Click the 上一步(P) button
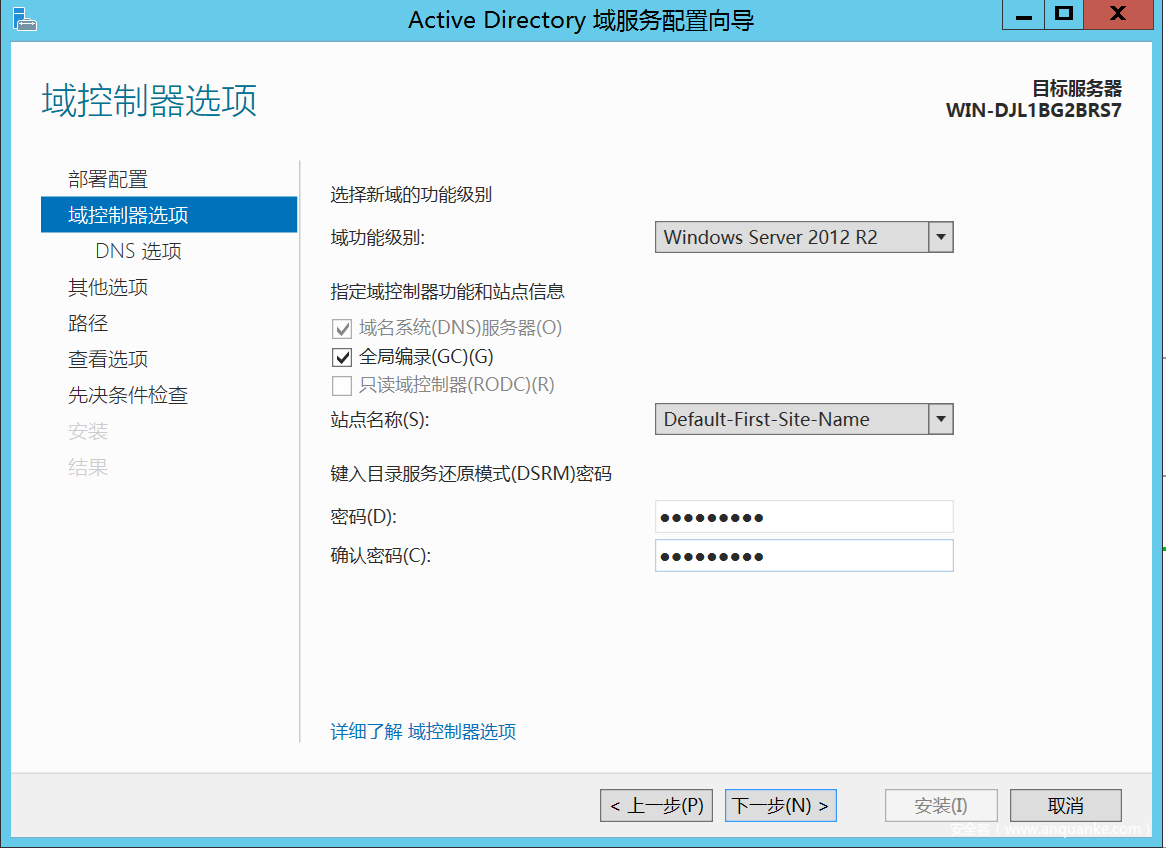1166x848 pixels. (657, 806)
